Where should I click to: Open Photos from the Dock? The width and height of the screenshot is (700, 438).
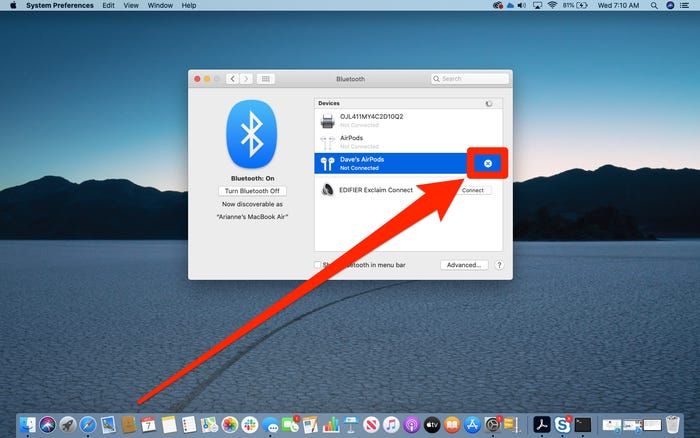point(229,425)
